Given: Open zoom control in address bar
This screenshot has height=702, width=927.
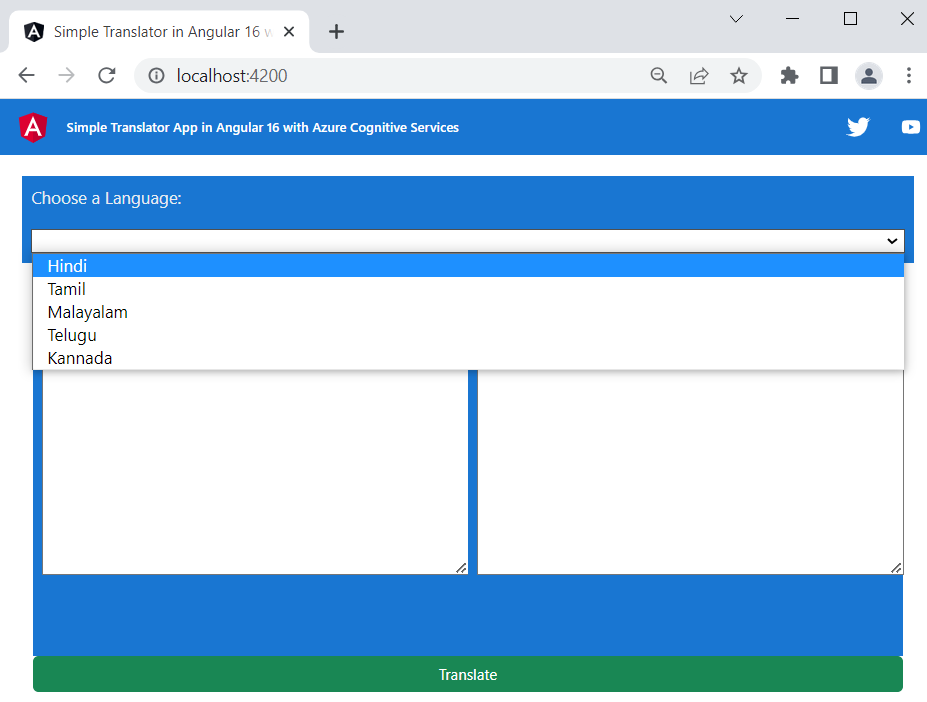Looking at the screenshot, I should 659,76.
